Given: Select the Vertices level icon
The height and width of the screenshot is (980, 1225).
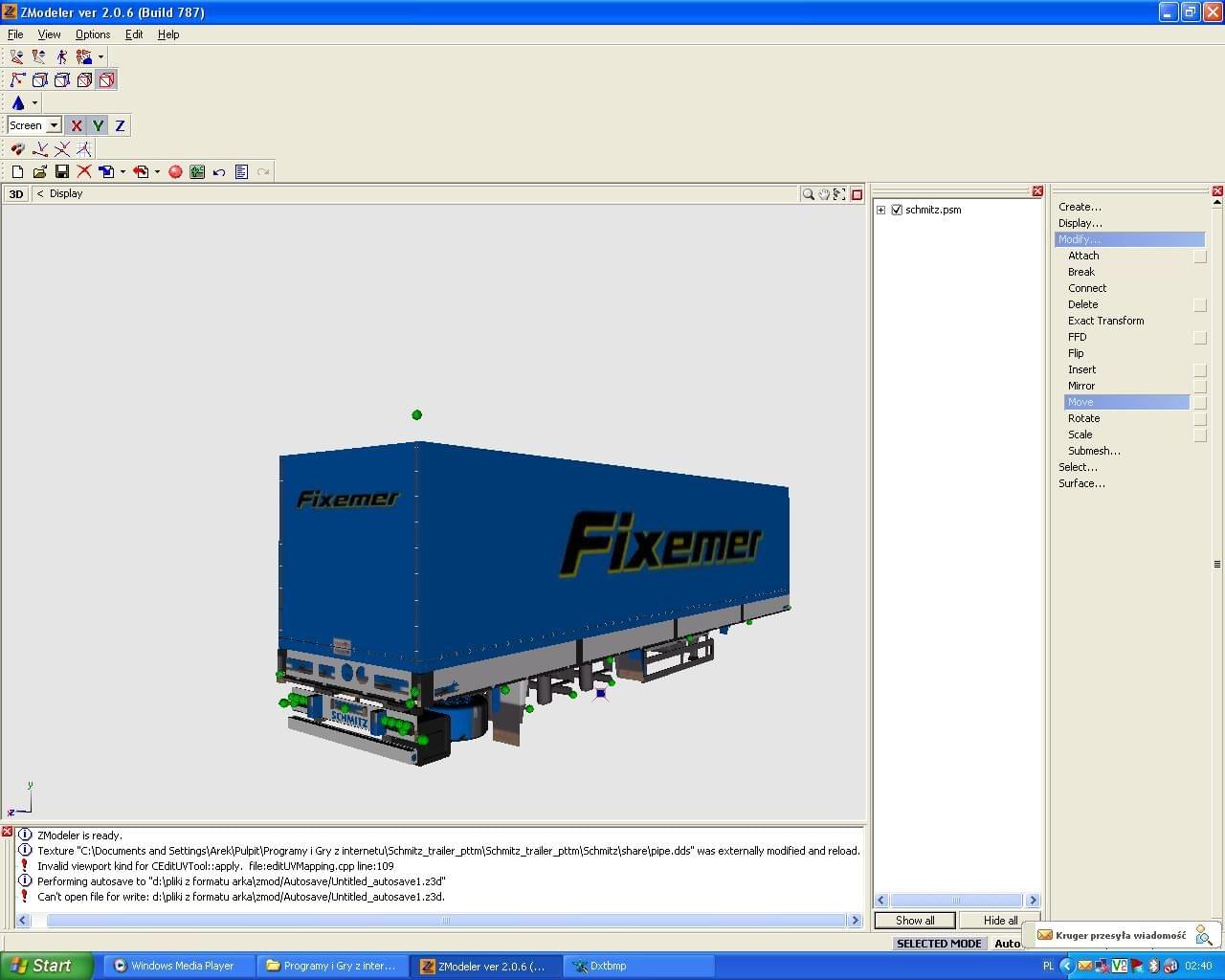Looking at the screenshot, I should (17, 80).
